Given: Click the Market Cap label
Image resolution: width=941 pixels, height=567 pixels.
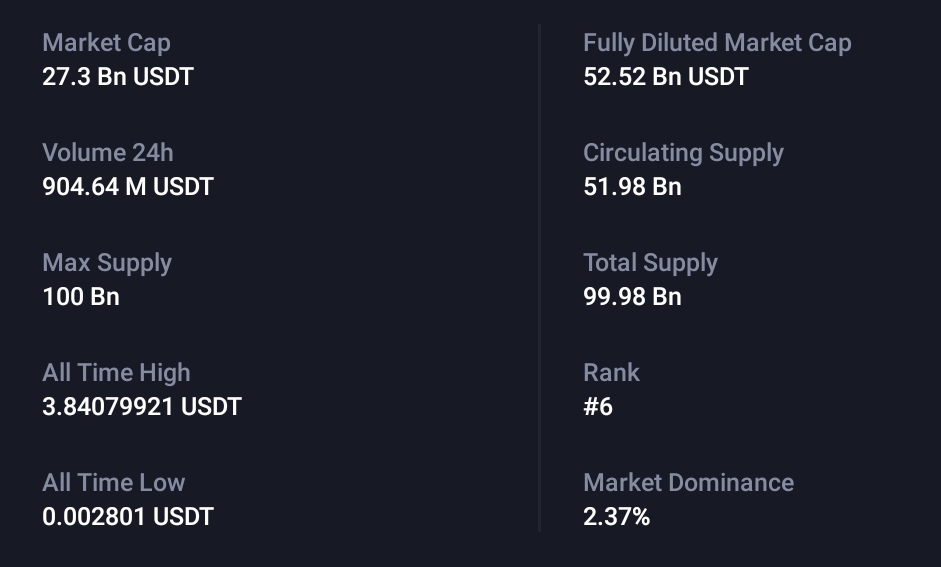Looking at the screenshot, I should coord(106,43).
